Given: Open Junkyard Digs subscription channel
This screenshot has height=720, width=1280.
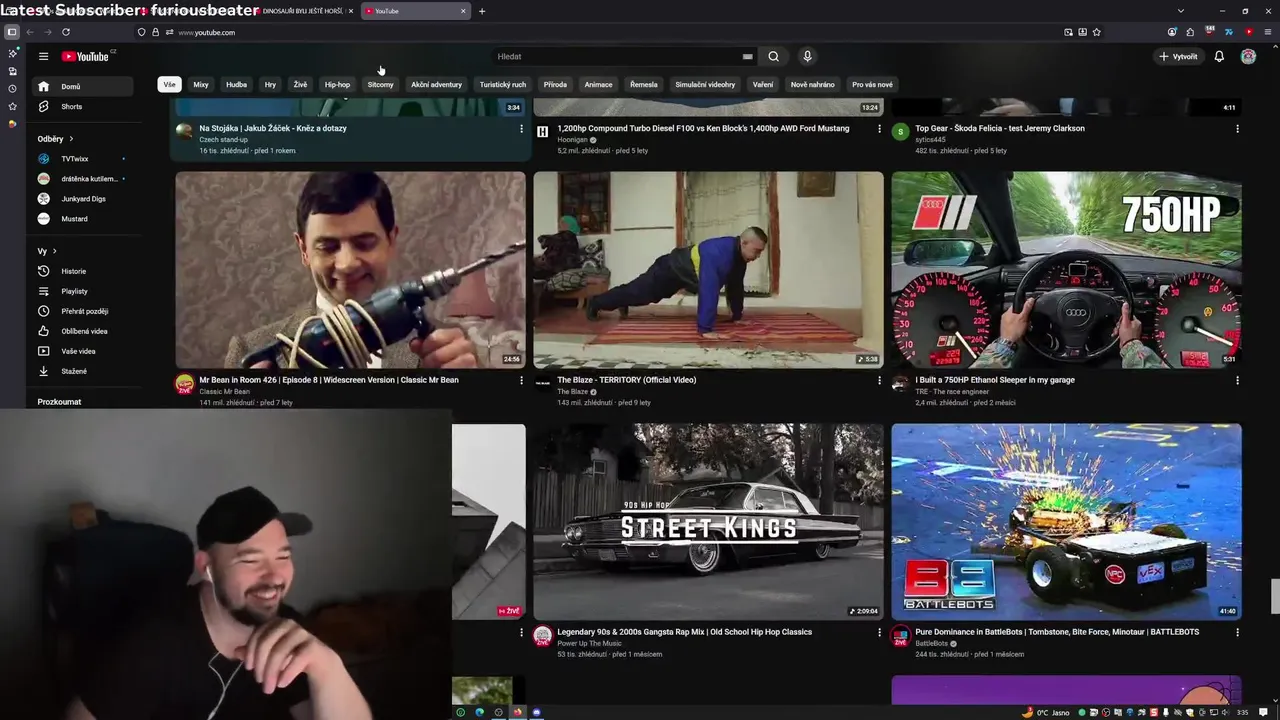Looking at the screenshot, I should pyautogui.click(x=84, y=199).
